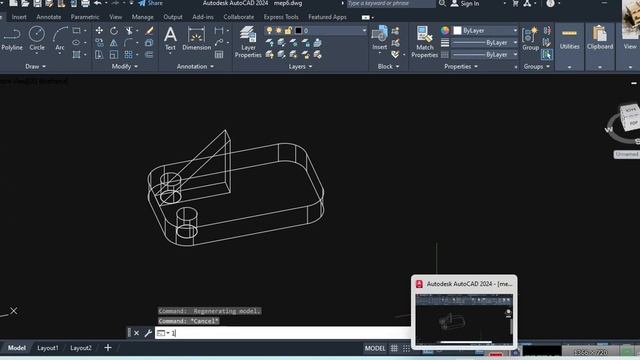
Task: Click the keyword search input field
Action: pos(391,3)
